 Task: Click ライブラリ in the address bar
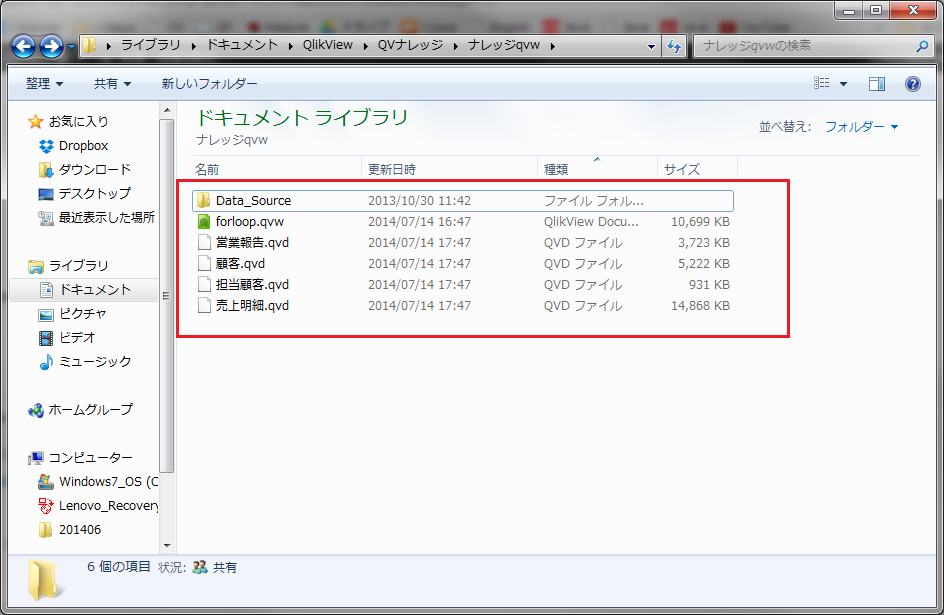[x=151, y=45]
